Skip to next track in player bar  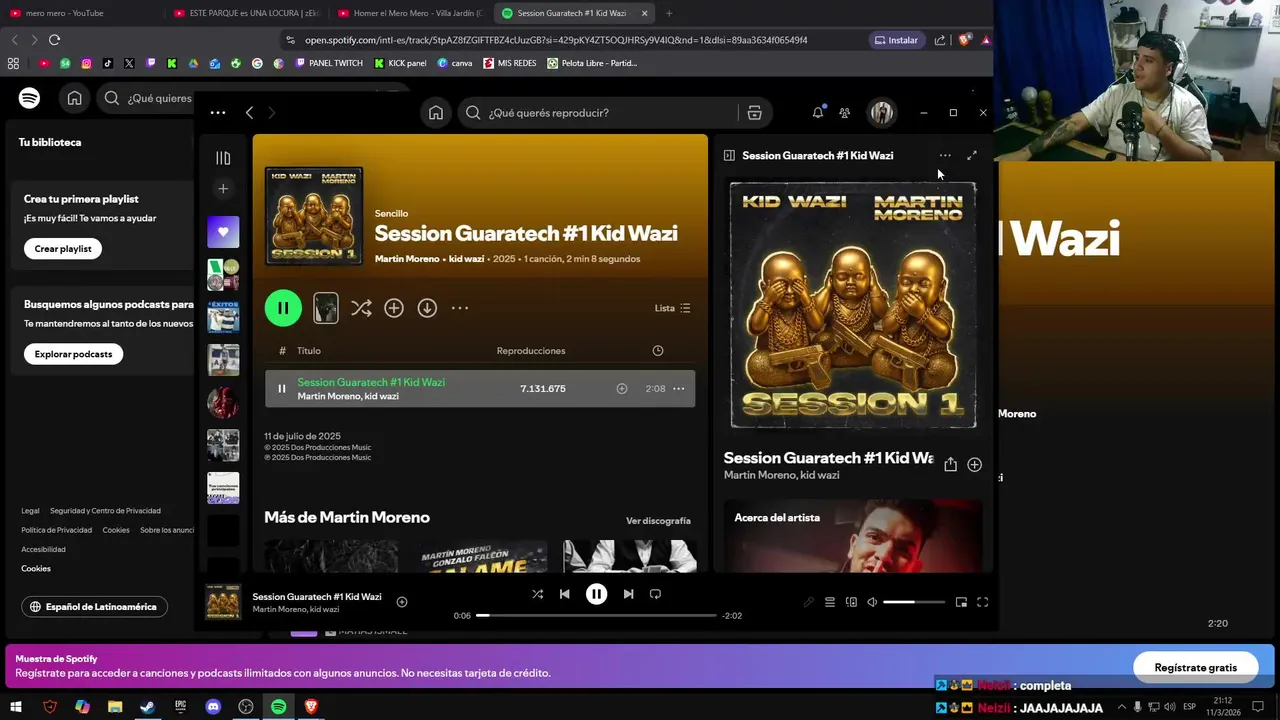(x=628, y=594)
